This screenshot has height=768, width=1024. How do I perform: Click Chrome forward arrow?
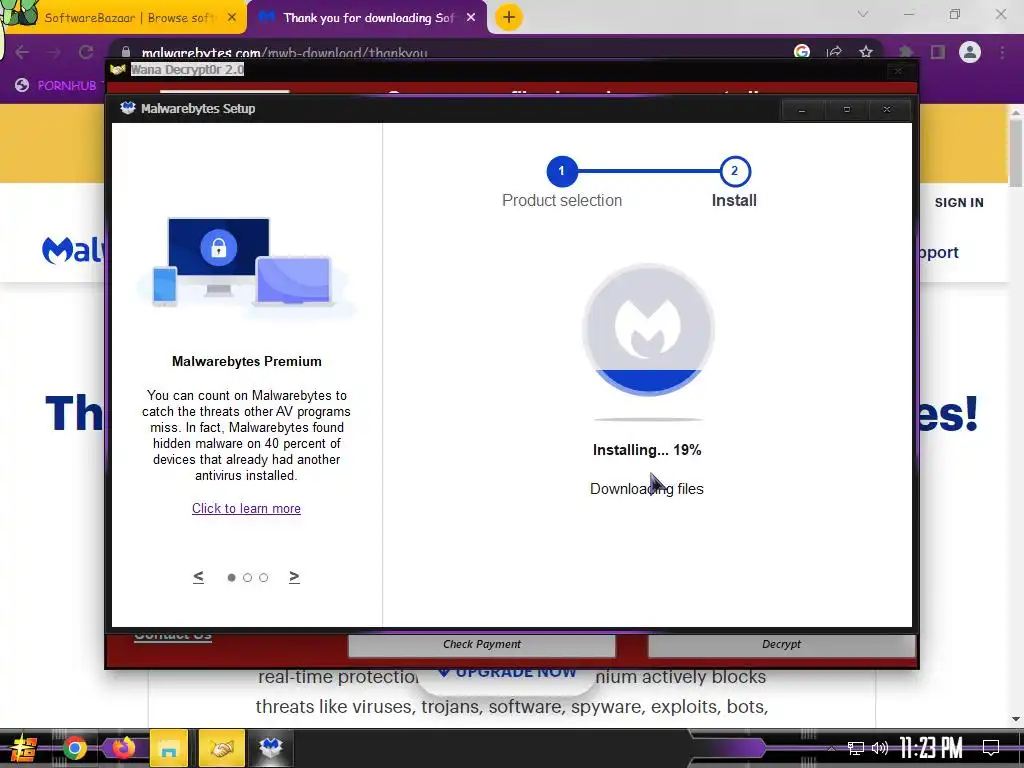click(x=54, y=52)
